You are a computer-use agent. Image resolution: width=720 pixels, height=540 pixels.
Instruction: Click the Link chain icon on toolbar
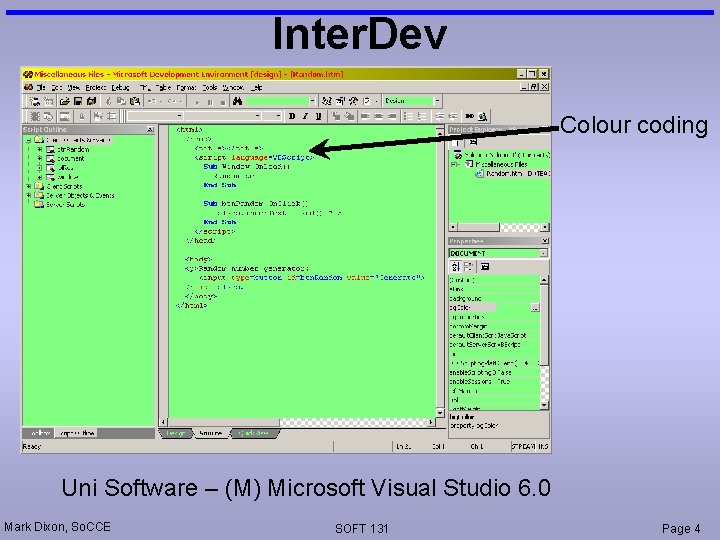pyautogui.click(x=469, y=116)
